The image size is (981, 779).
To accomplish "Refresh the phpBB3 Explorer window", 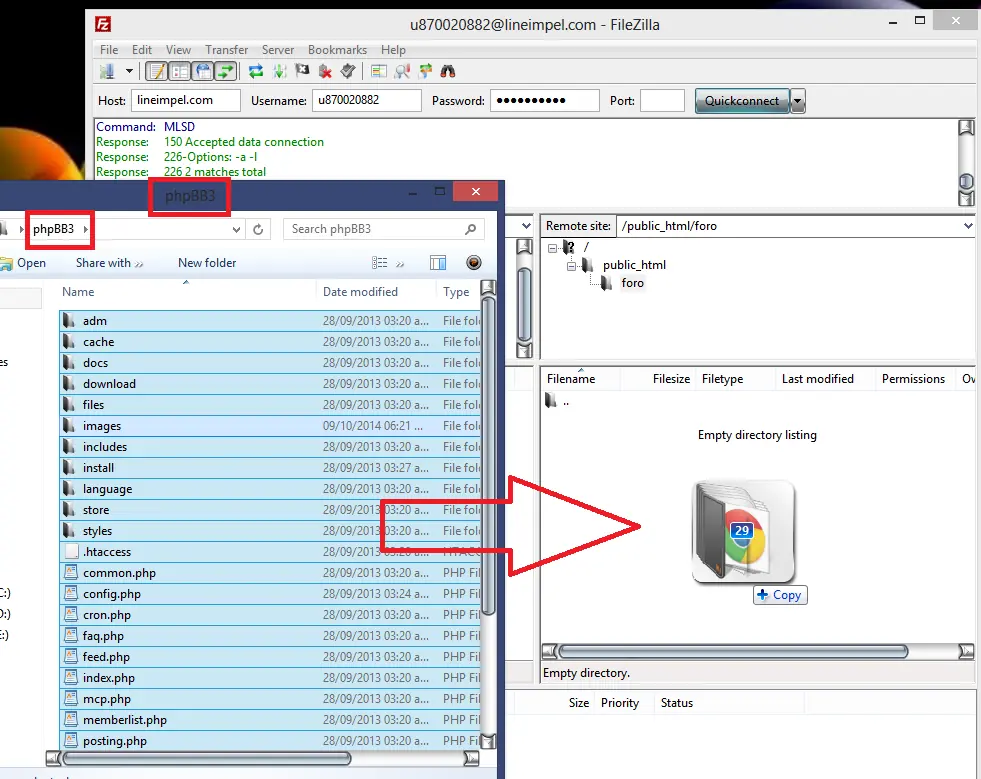I will (258, 230).
